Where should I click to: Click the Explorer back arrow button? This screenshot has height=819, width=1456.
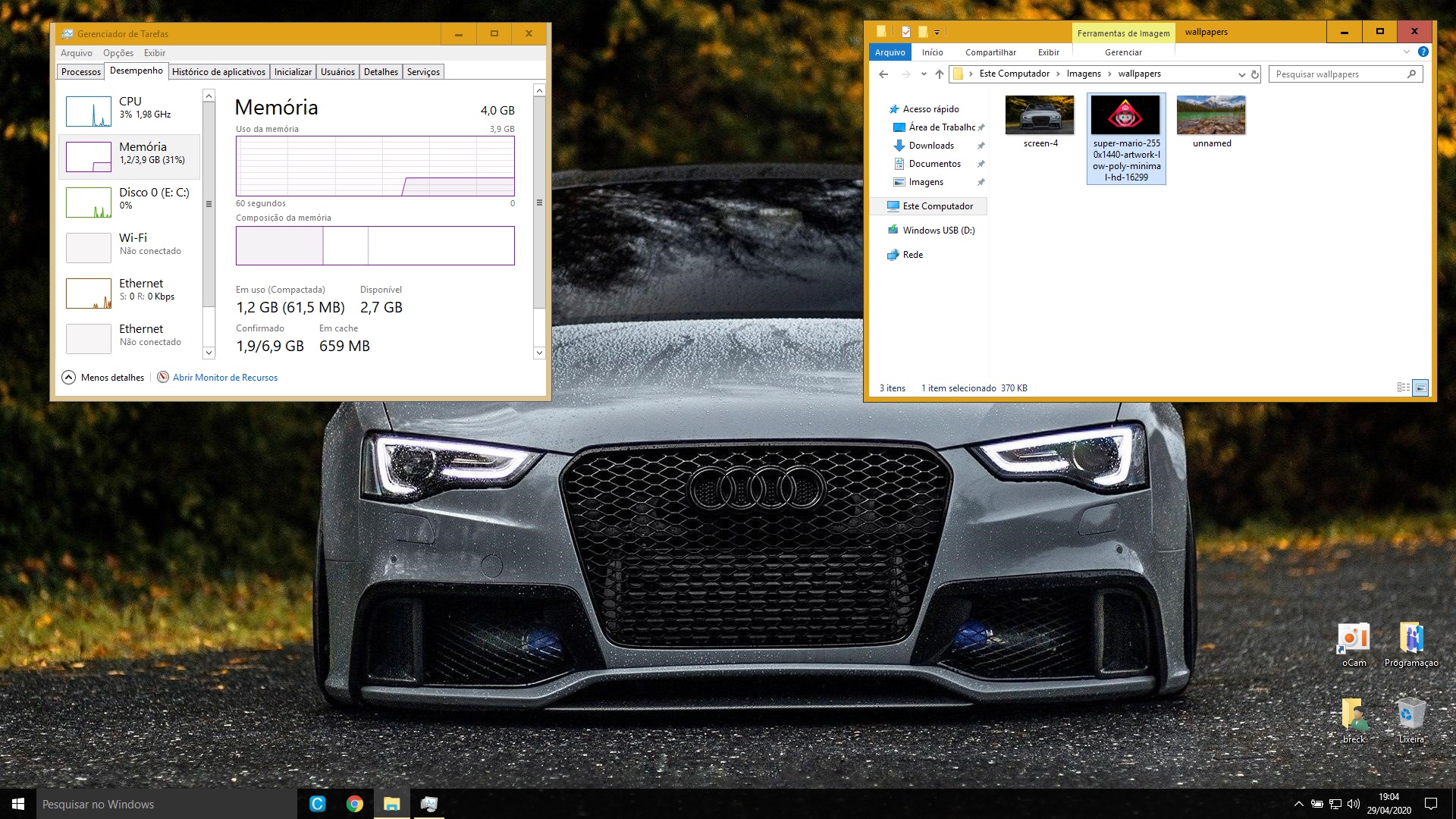click(x=883, y=74)
